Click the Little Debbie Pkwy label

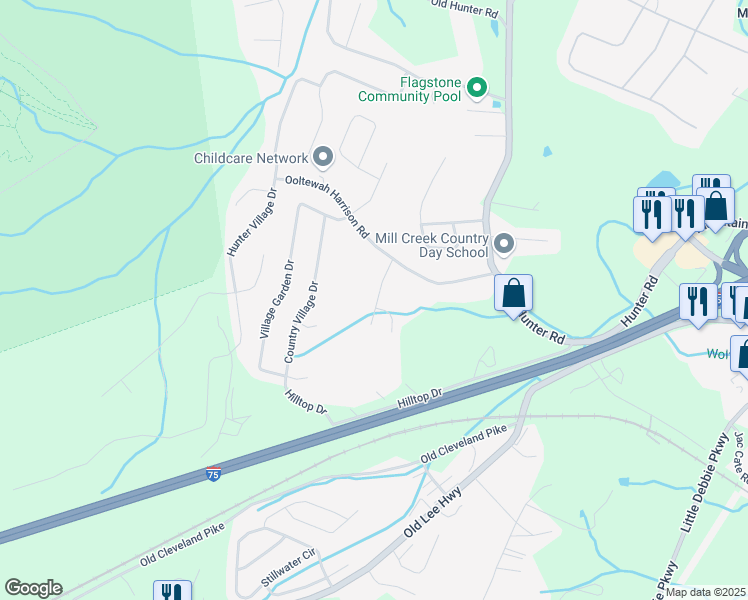705,483
